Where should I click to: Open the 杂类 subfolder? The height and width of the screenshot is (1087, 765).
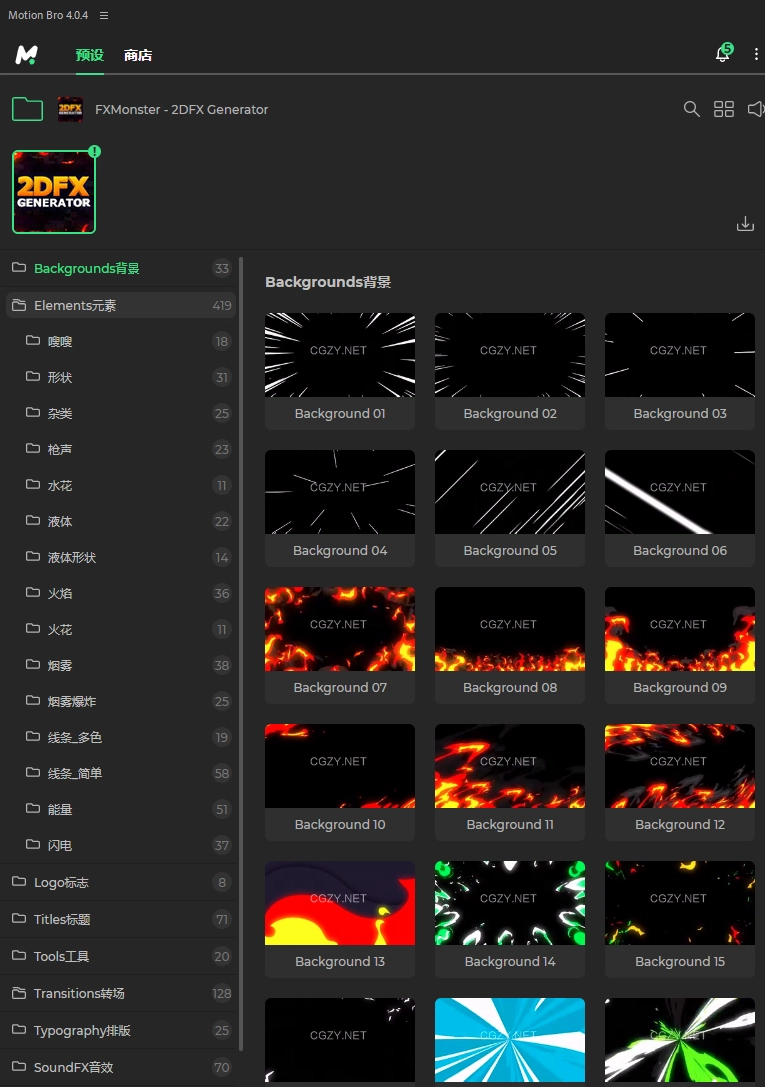(121, 413)
